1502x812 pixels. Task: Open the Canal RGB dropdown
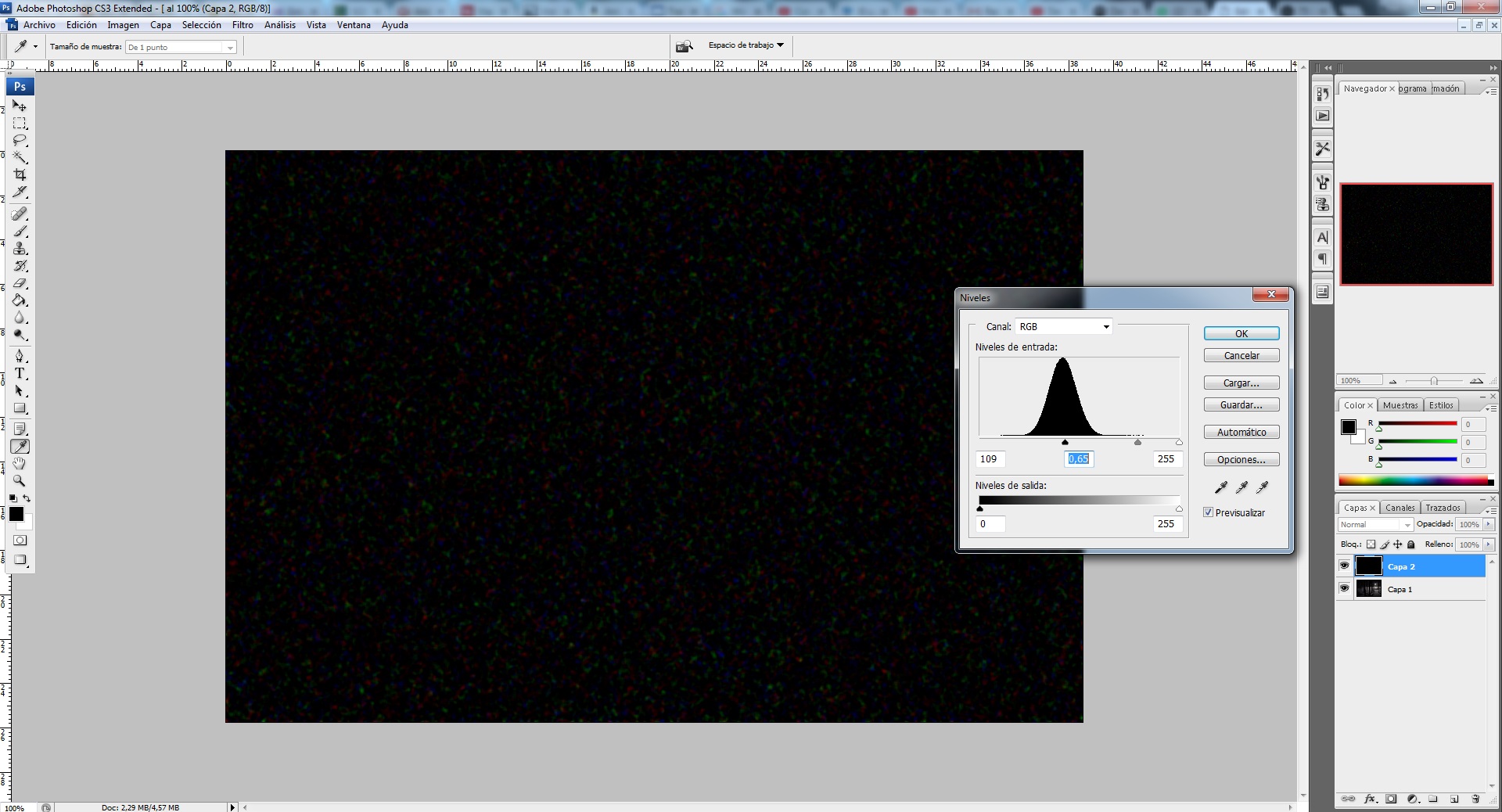[x=1064, y=326]
